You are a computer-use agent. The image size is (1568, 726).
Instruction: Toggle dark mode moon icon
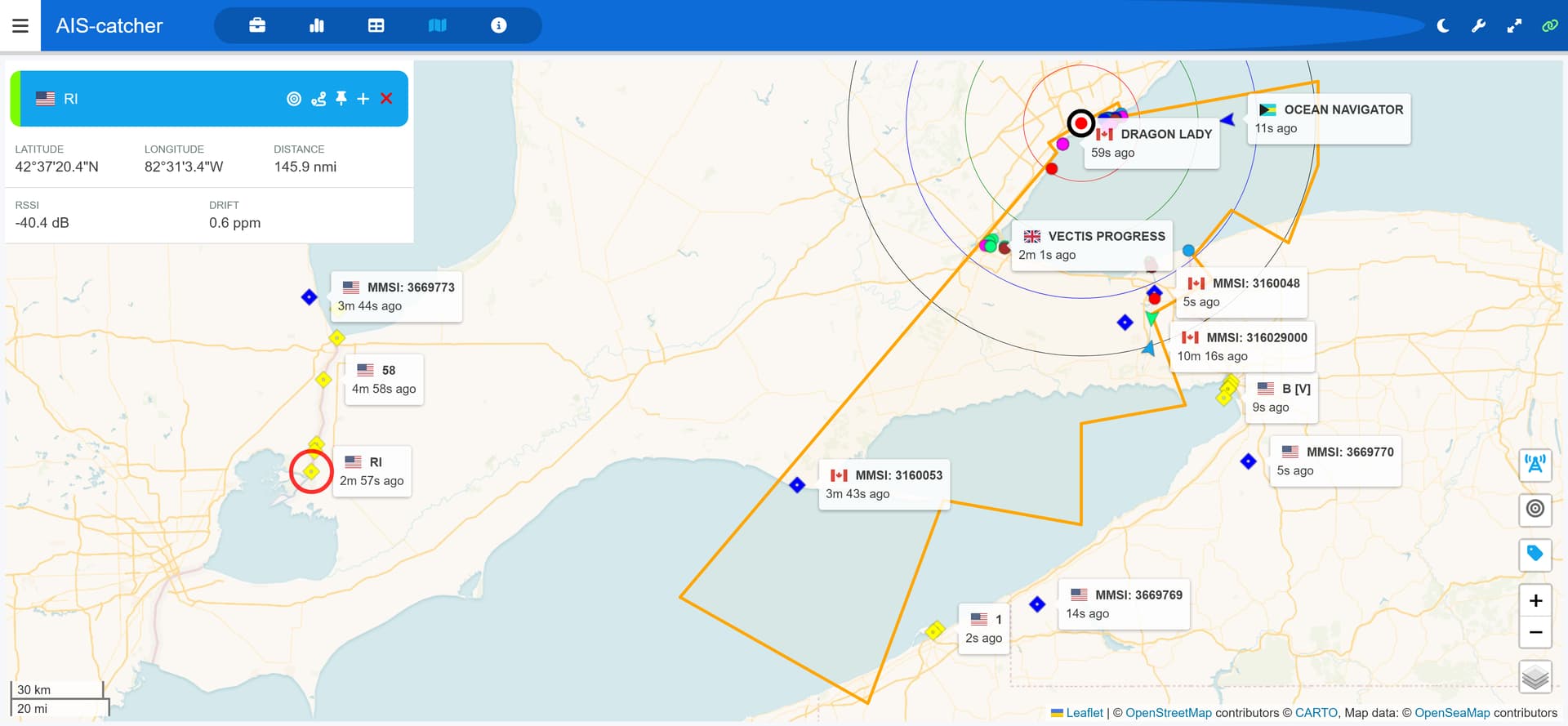pyautogui.click(x=1443, y=25)
